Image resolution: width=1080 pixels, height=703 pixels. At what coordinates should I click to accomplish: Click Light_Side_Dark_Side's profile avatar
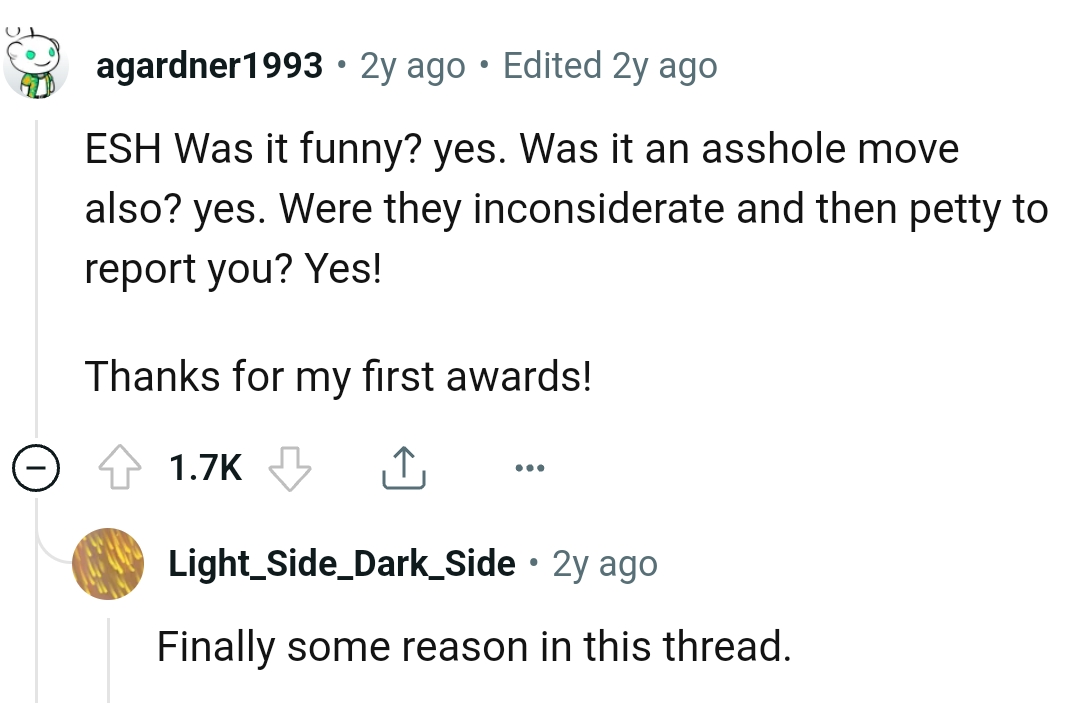pos(108,563)
